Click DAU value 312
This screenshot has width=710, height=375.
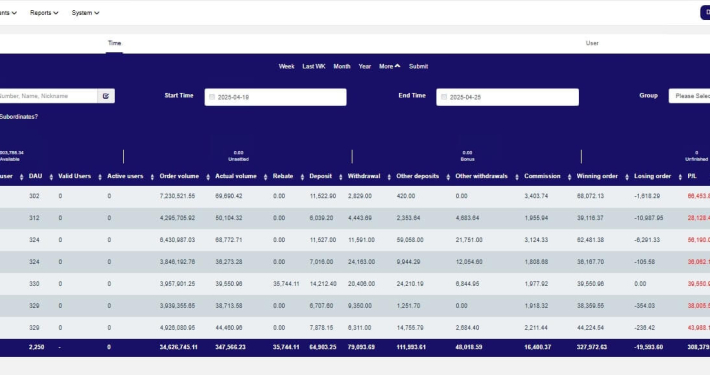click(x=34, y=218)
